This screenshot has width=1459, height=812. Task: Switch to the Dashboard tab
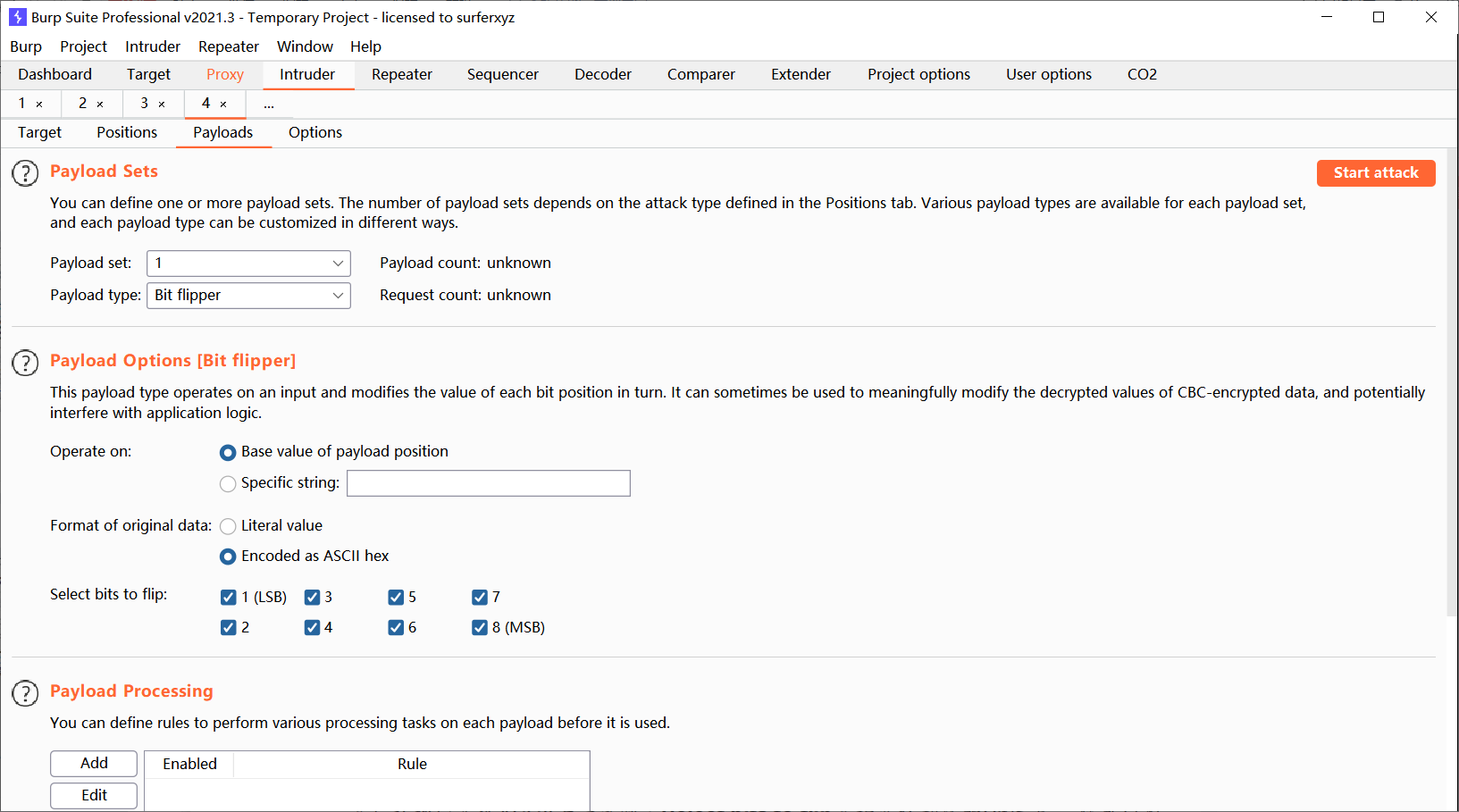(x=55, y=75)
